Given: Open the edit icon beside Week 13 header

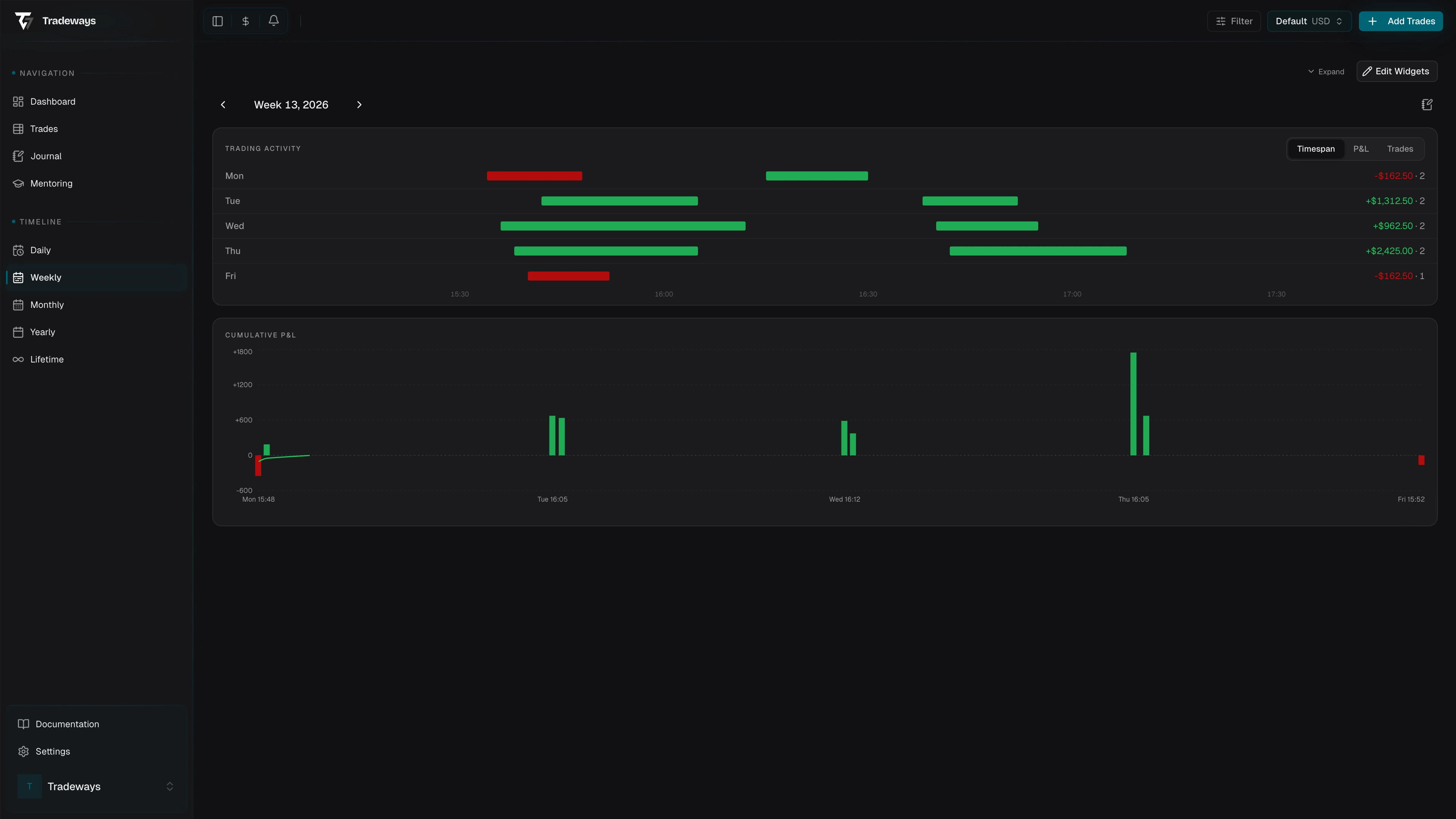Looking at the screenshot, I should (1426, 105).
